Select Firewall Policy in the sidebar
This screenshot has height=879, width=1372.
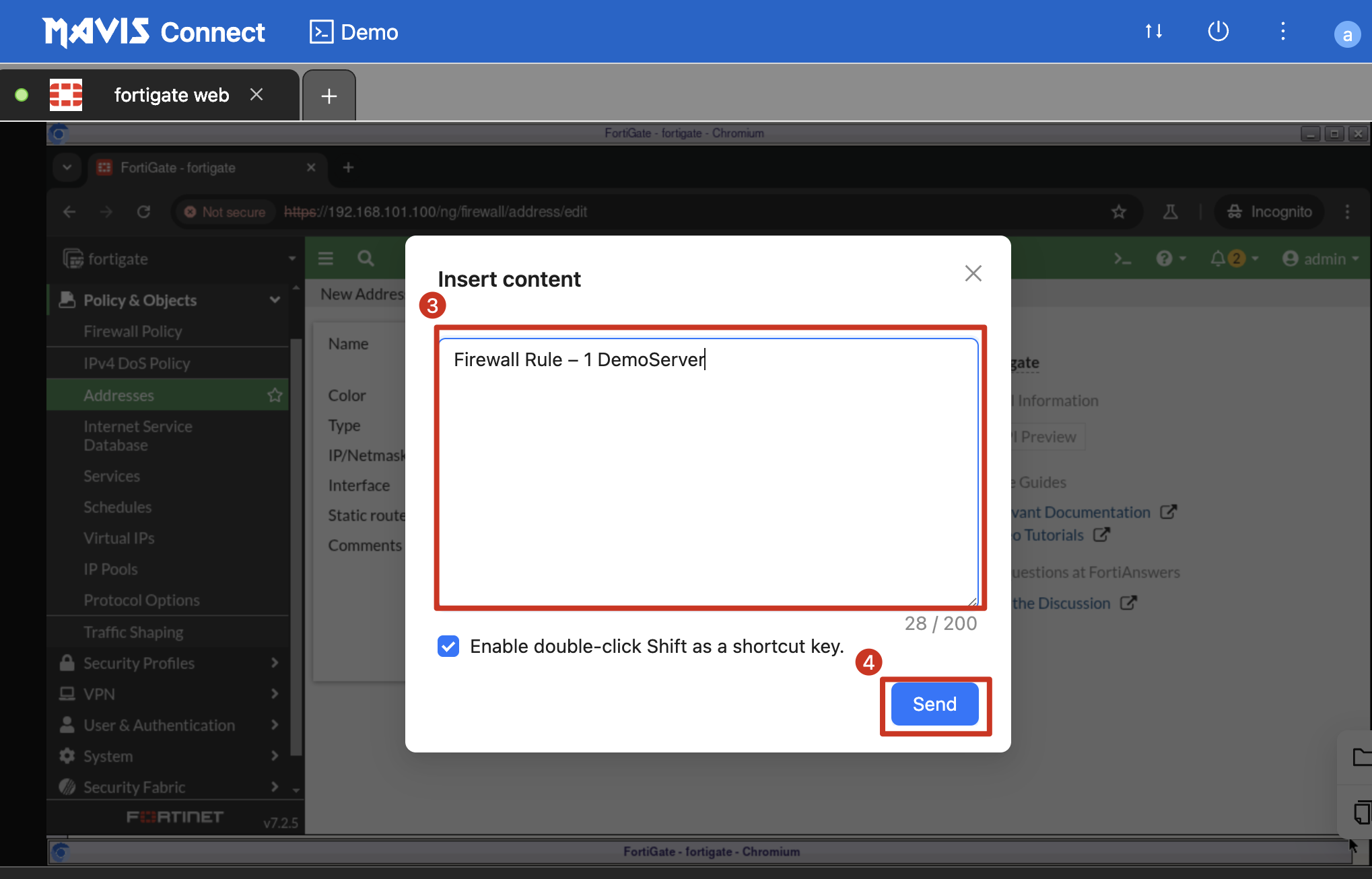coord(133,331)
